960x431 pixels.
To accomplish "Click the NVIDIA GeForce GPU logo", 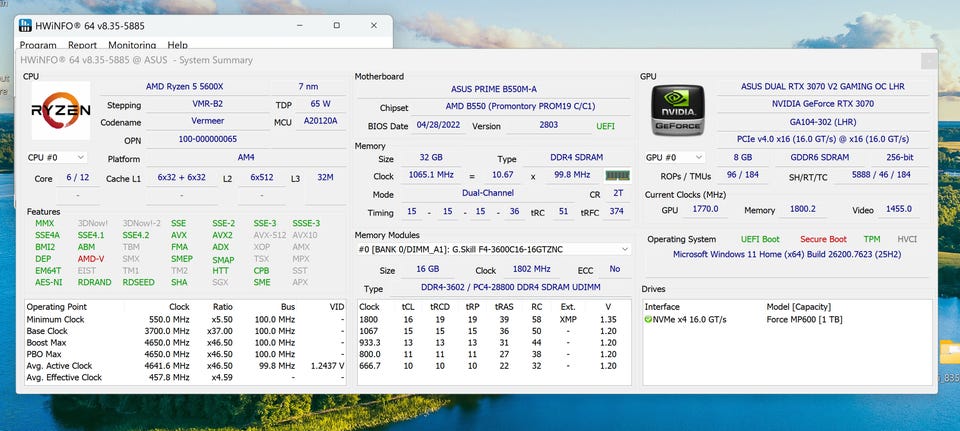I will [679, 109].
